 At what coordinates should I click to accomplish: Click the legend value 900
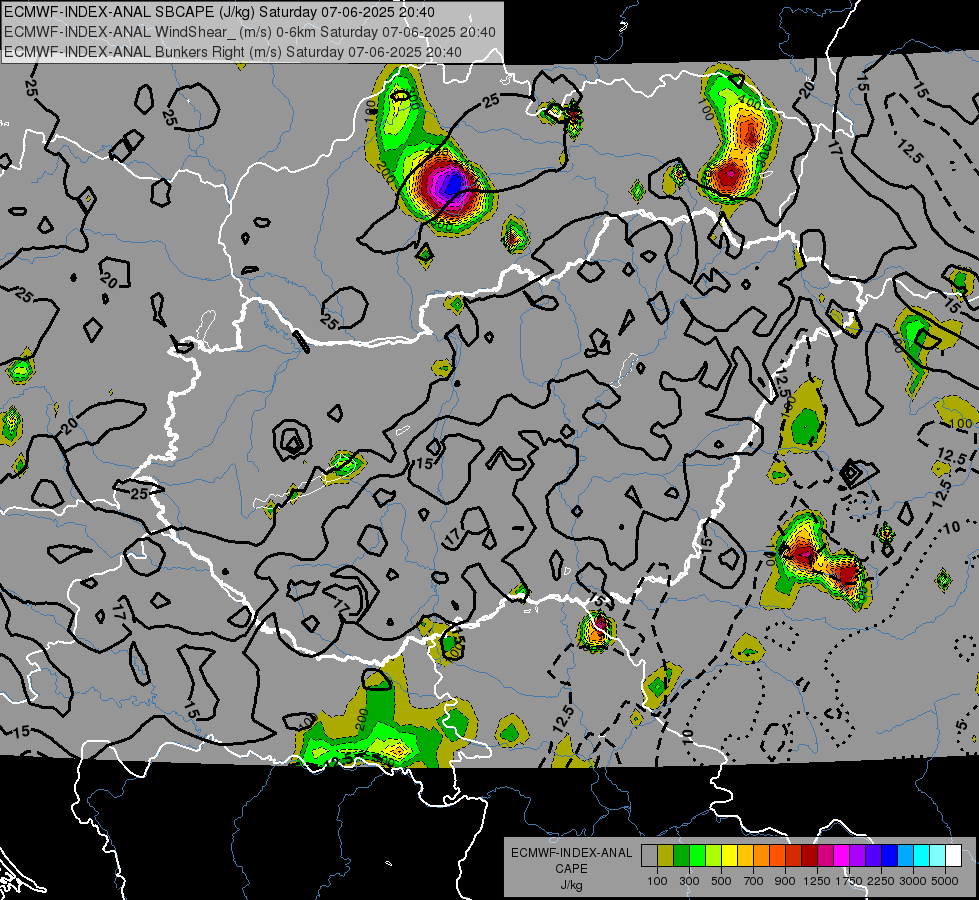tap(785, 881)
